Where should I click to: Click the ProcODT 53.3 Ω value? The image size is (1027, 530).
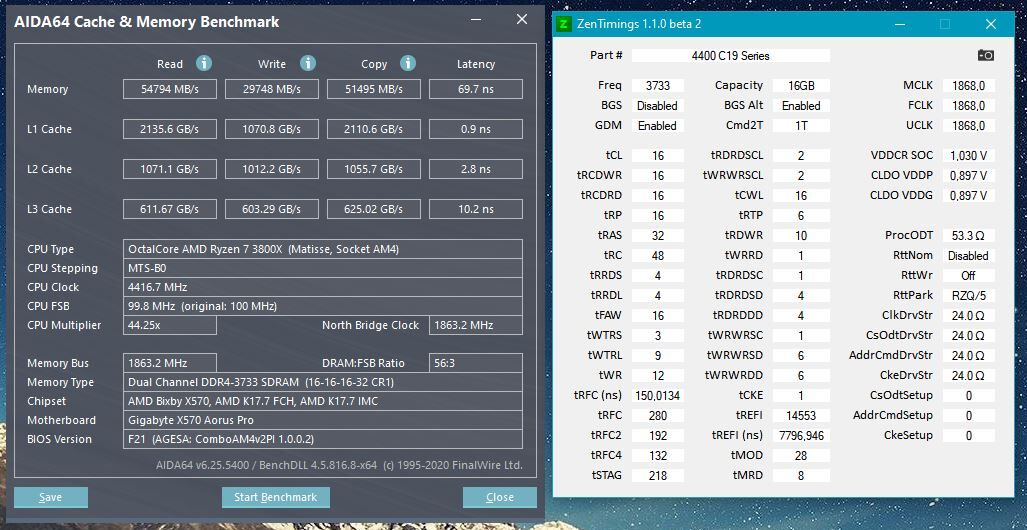click(969, 236)
